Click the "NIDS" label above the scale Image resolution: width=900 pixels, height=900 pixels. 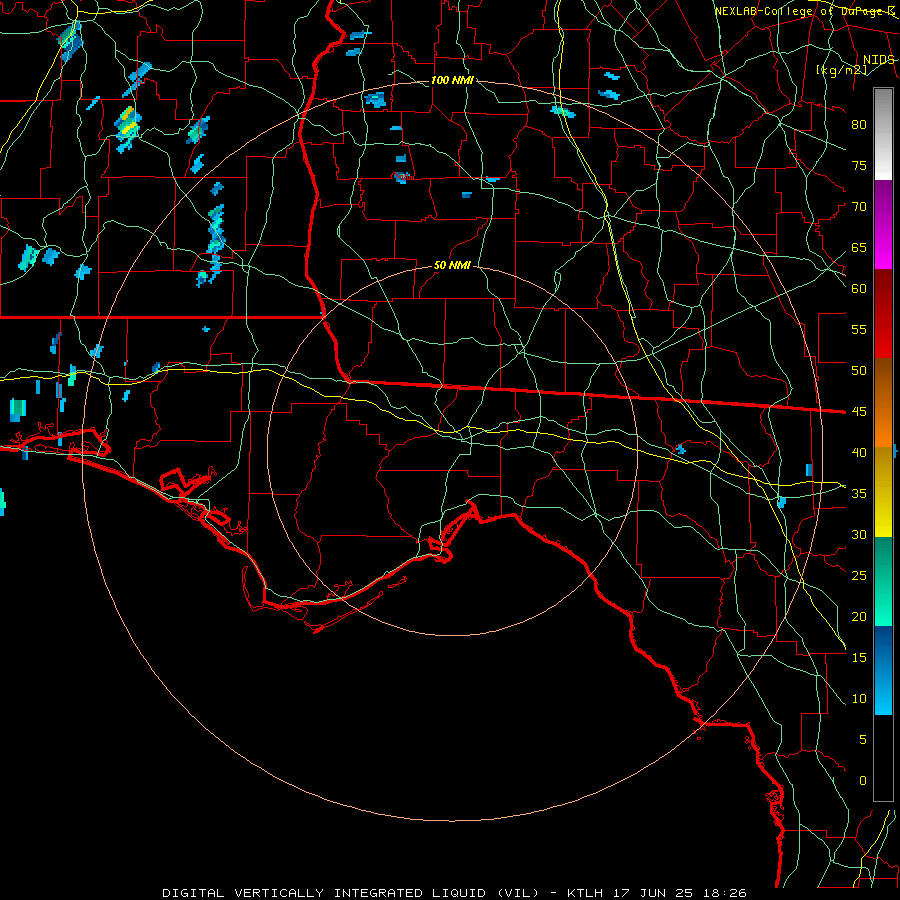tap(878, 60)
